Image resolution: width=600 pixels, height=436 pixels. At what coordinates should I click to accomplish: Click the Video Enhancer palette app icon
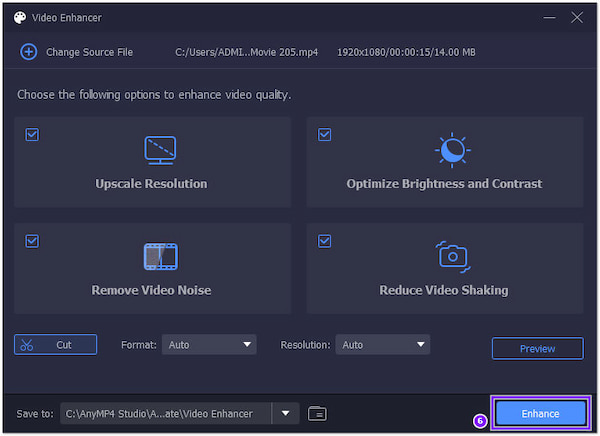click(x=20, y=18)
